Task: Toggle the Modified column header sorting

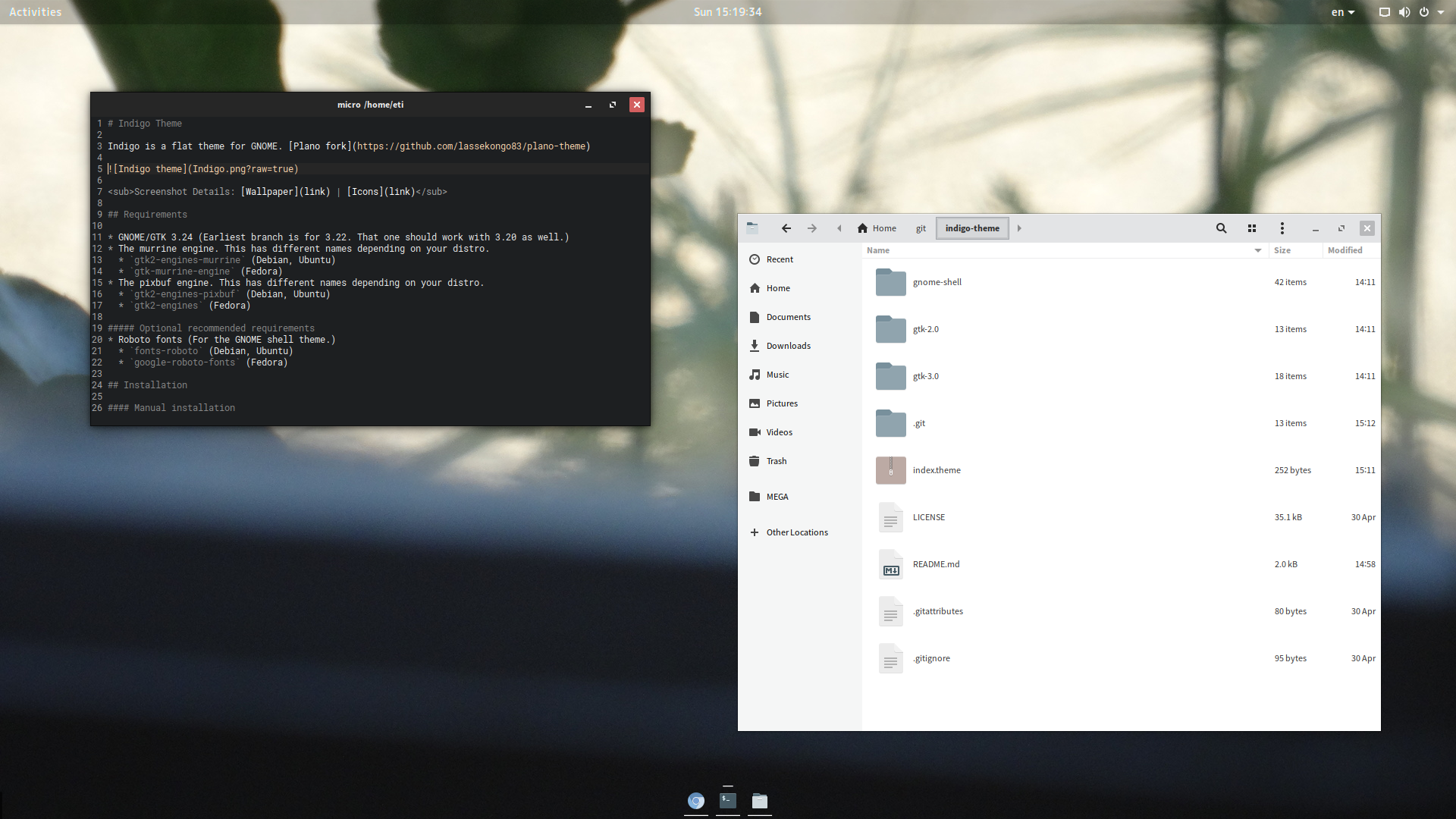Action: click(x=1345, y=250)
